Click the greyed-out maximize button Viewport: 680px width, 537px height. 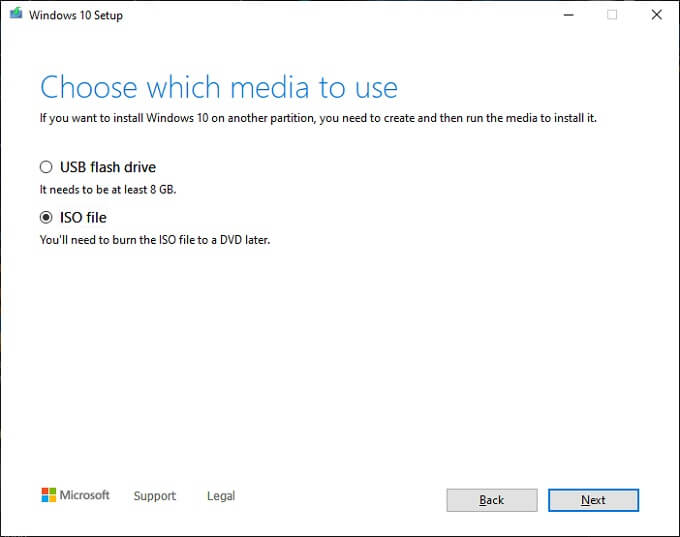pos(612,15)
